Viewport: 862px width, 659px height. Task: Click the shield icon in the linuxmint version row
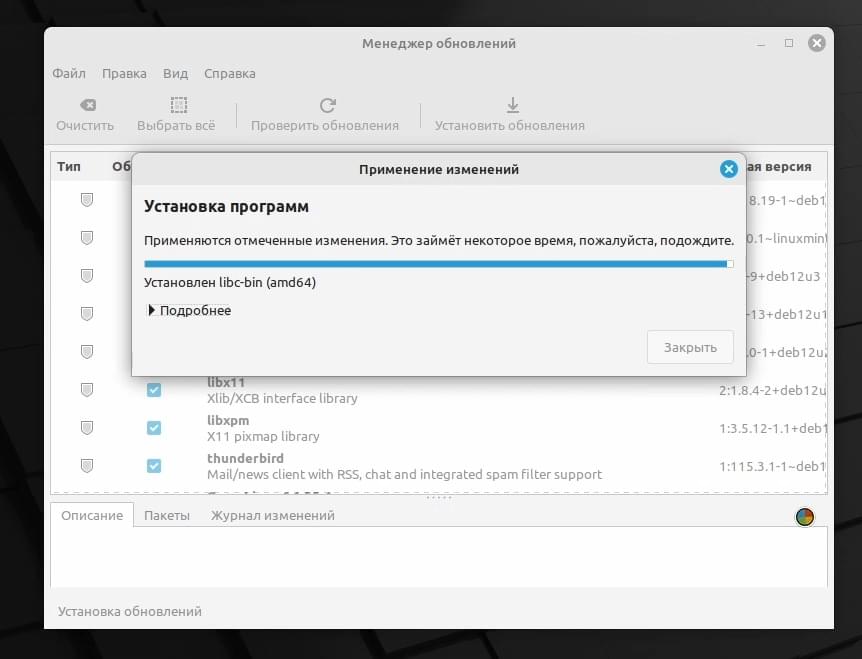pyautogui.click(x=87, y=237)
